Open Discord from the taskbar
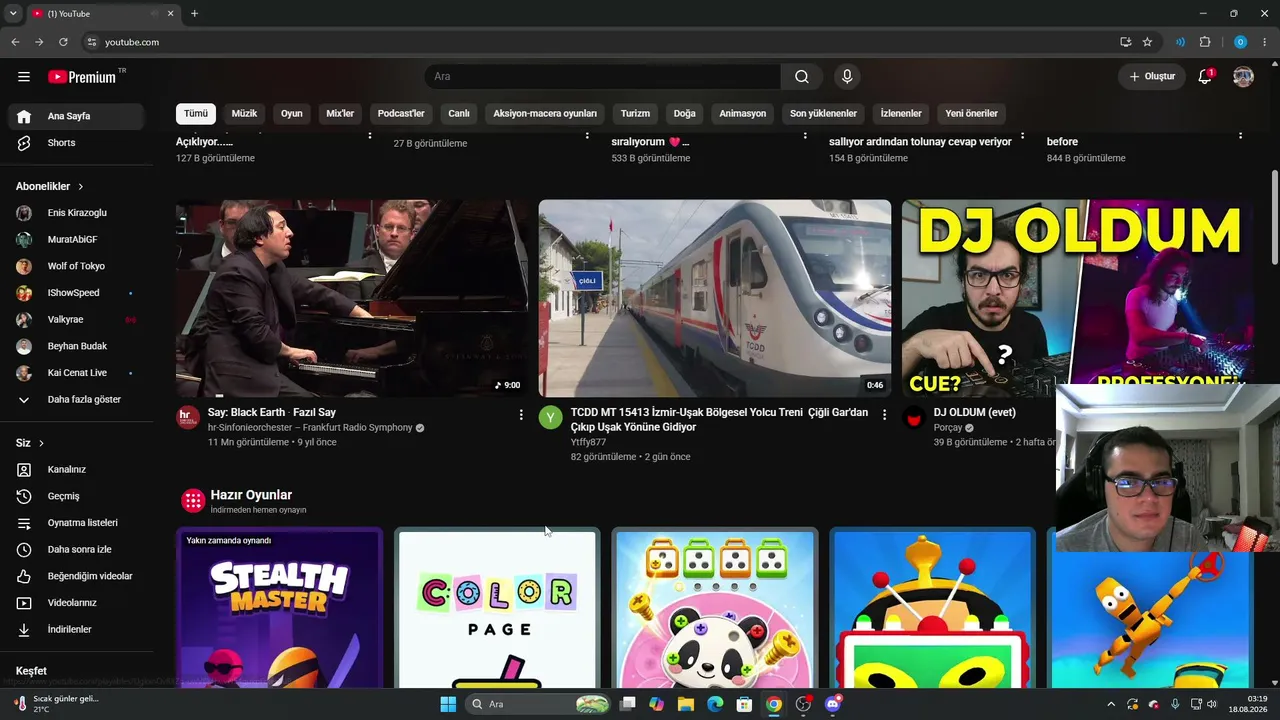This screenshot has height=720, width=1280. point(833,704)
